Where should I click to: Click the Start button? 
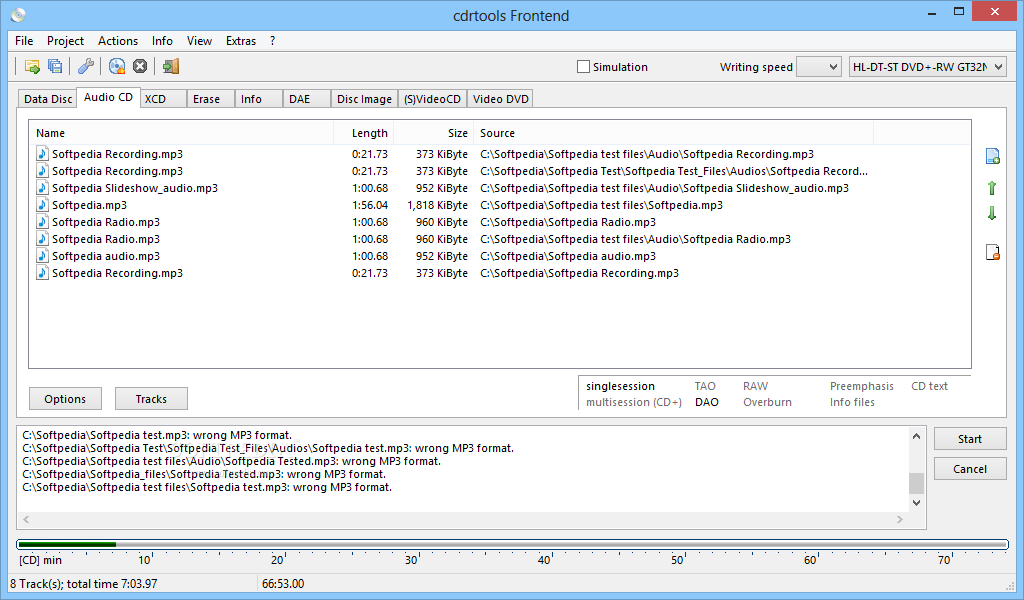[970, 439]
